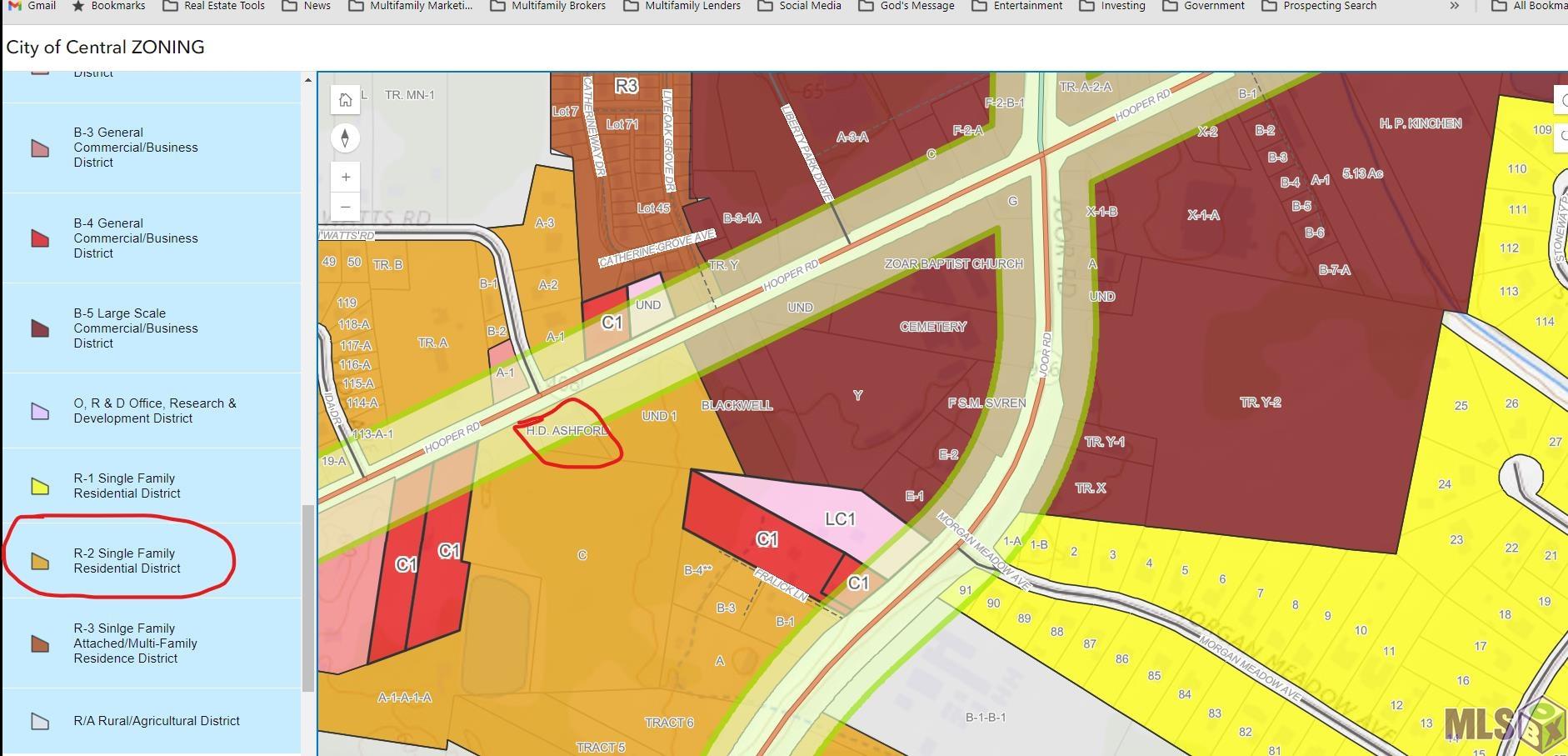Select the Social Media bookmark folder

(800, 6)
